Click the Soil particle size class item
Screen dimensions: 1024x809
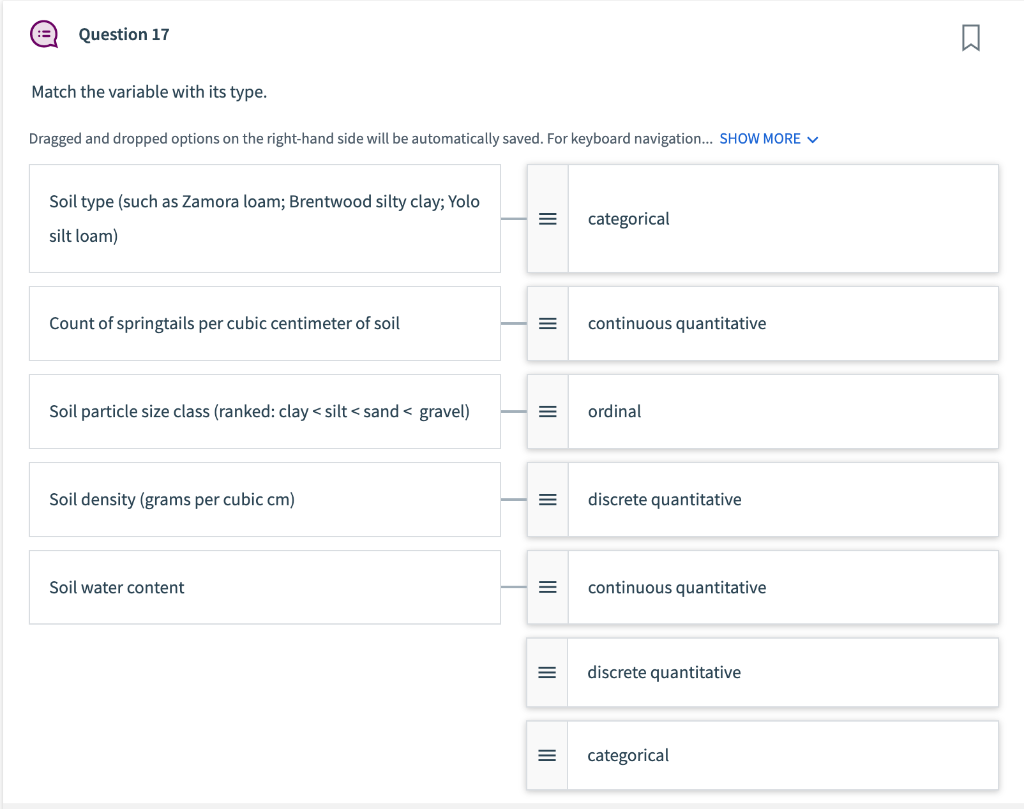pos(264,411)
